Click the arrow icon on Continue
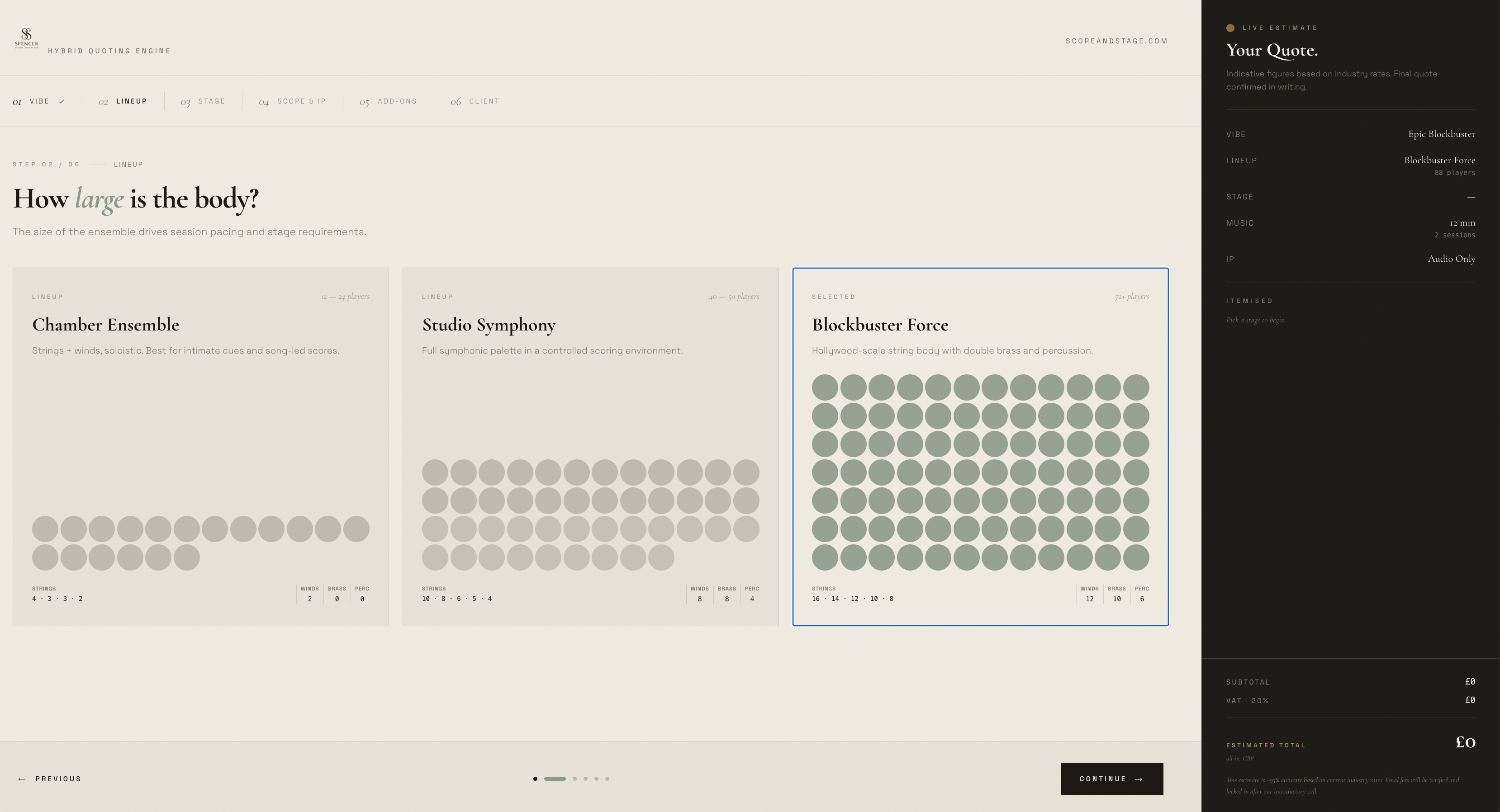 (1139, 779)
